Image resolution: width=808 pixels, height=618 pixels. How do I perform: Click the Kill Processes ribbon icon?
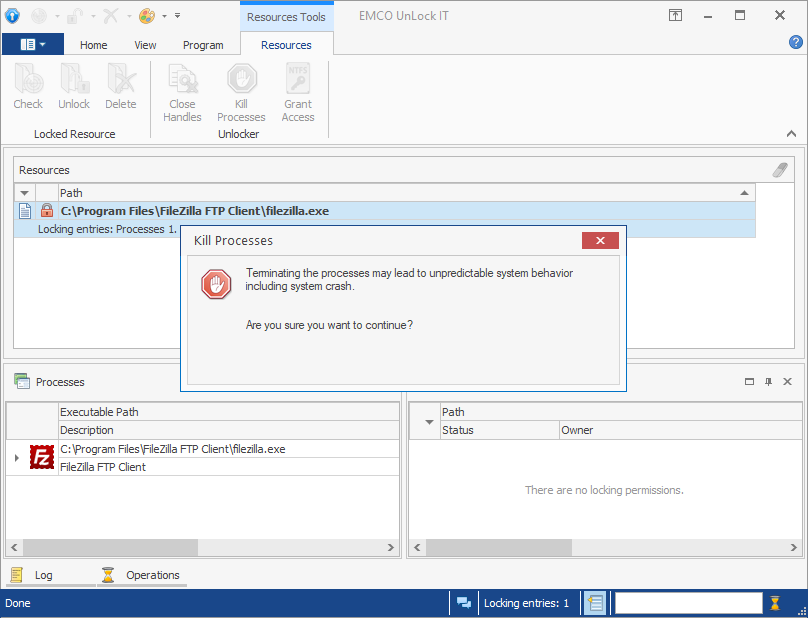click(242, 79)
